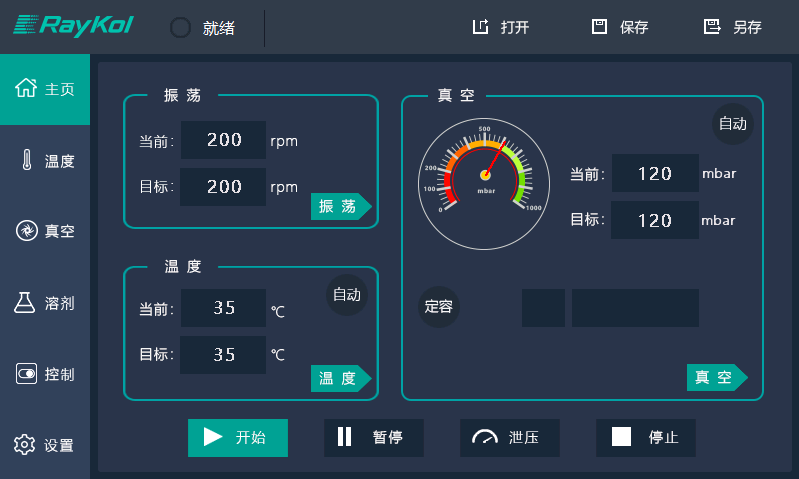Toggle the 自动 button in vacuum panel
The image size is (799, 479).
tap(732, 124)
